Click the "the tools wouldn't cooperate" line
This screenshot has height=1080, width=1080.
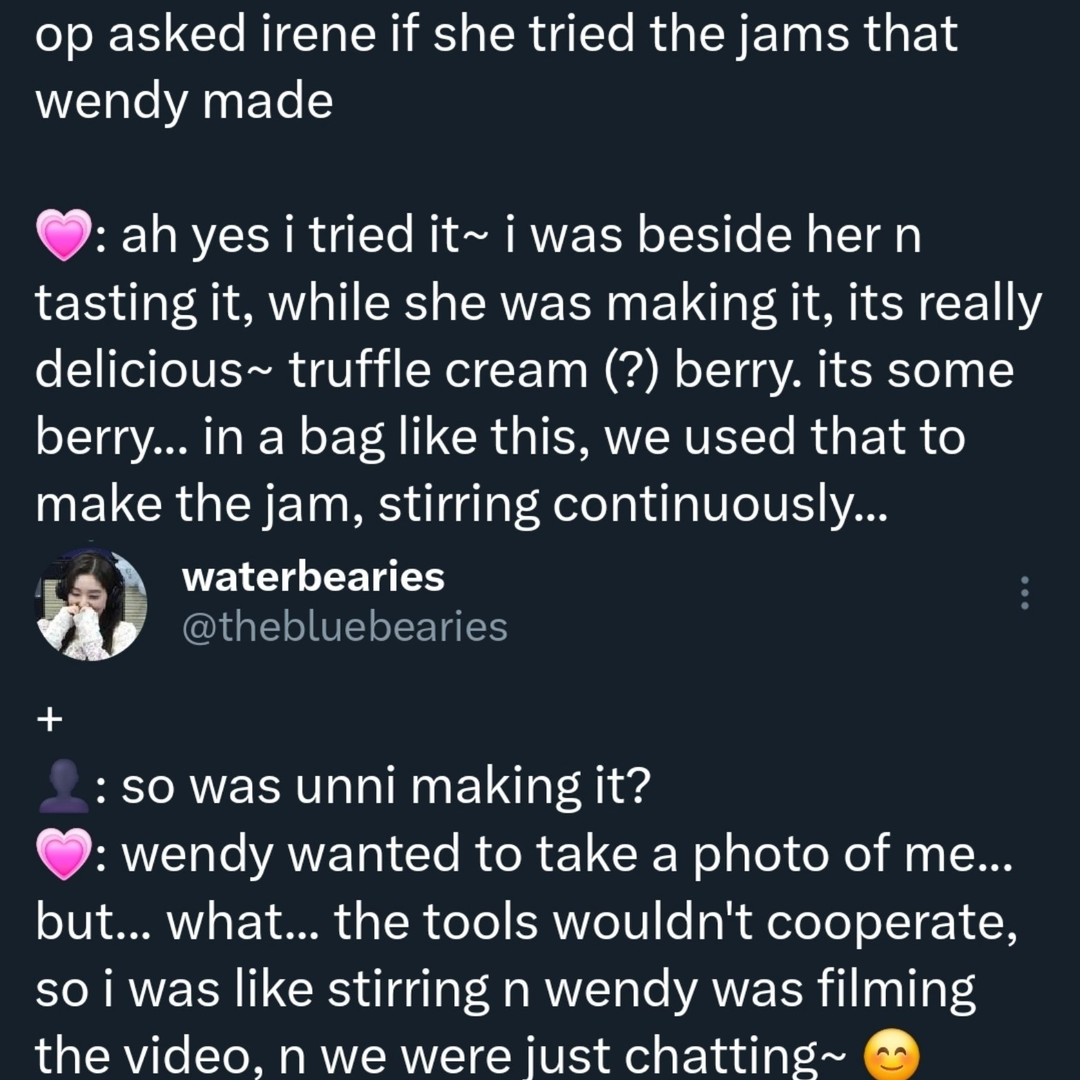click(x=526, y=922)
